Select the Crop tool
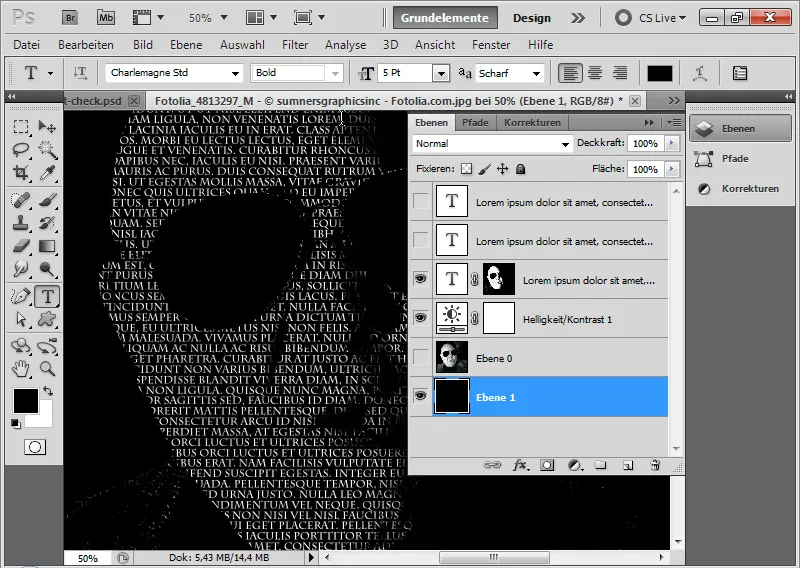This screenshot has height=568, width=800. [x=21, y=173]
